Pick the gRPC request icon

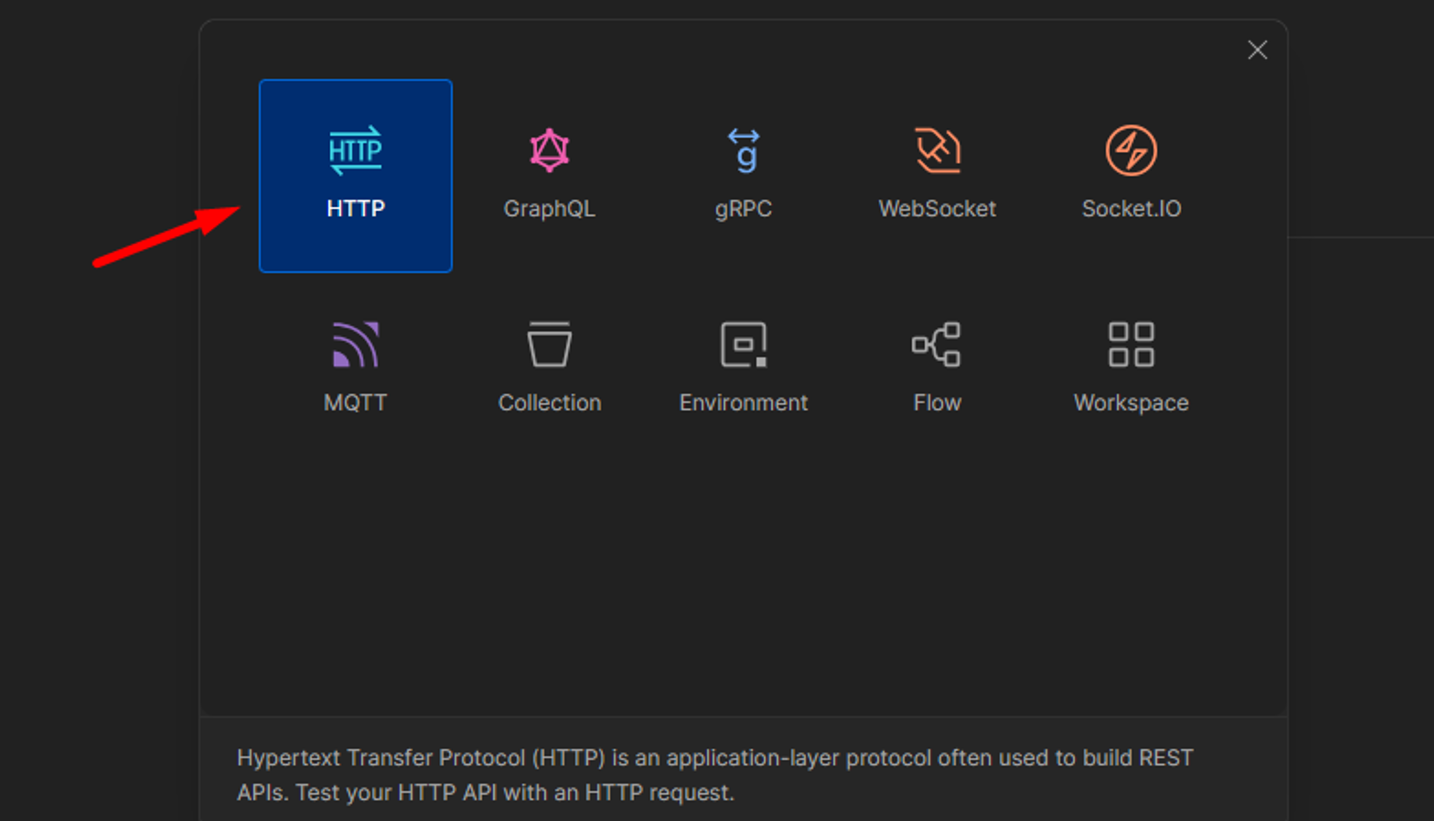tap(743, 150)
